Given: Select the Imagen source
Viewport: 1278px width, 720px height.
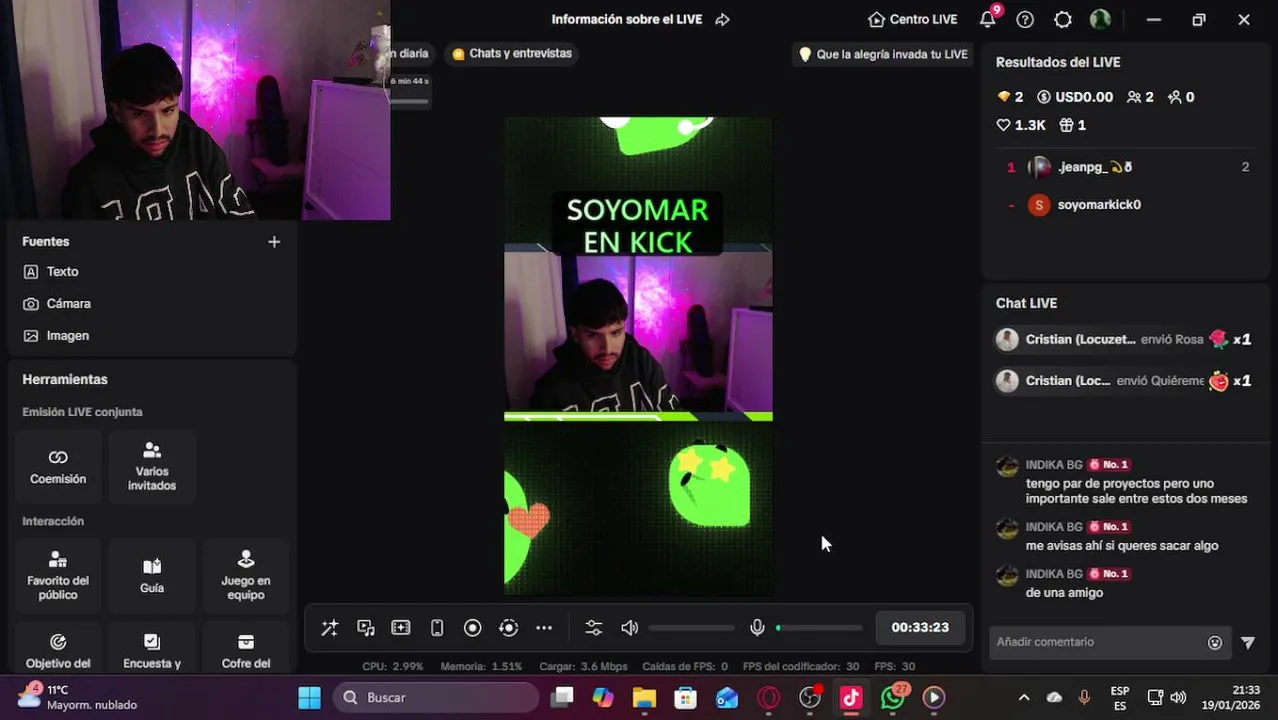Looking at the screenshot, I should [x=152, y=336].
